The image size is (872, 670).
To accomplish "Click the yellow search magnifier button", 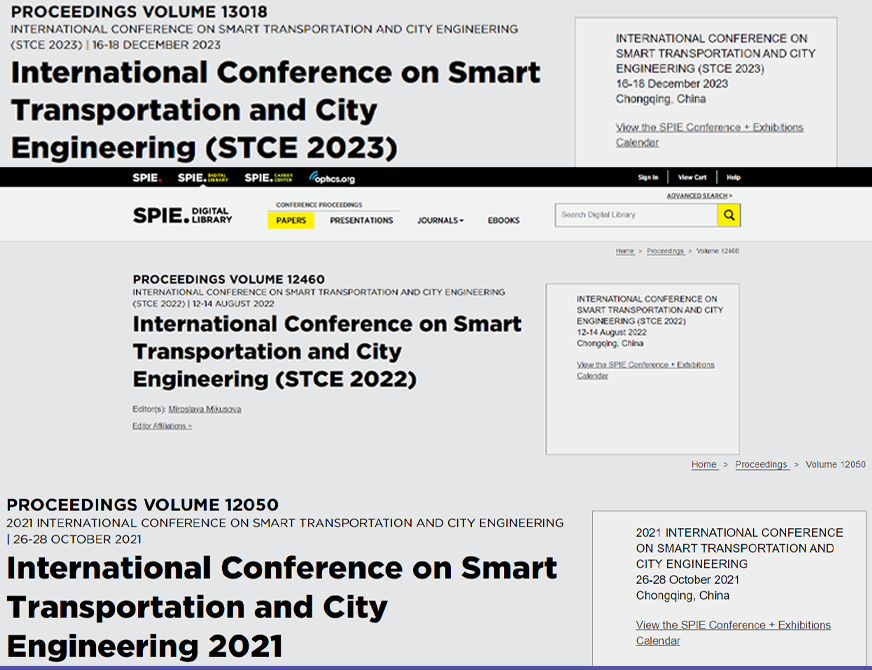I will coord(729,215).
